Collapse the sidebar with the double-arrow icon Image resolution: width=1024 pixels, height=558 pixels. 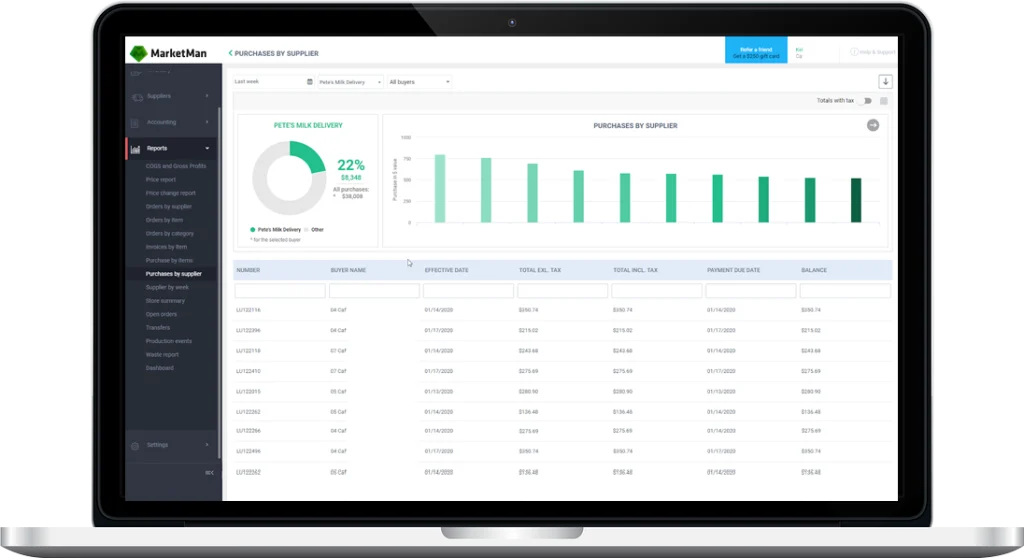pos(209,472)
